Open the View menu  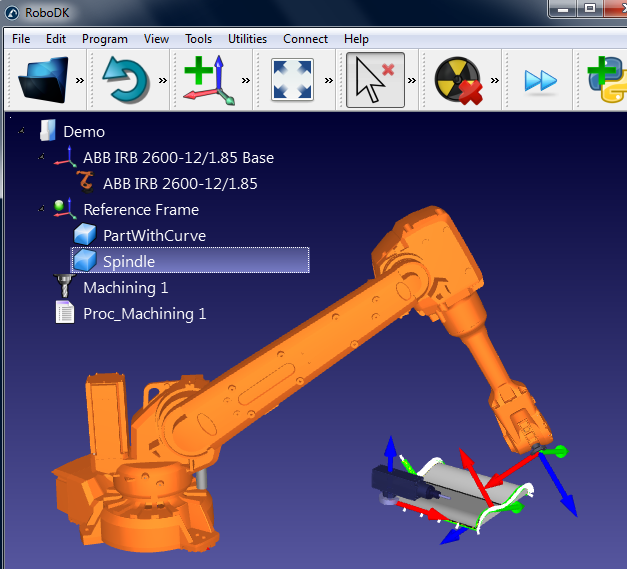pos(156,39)
